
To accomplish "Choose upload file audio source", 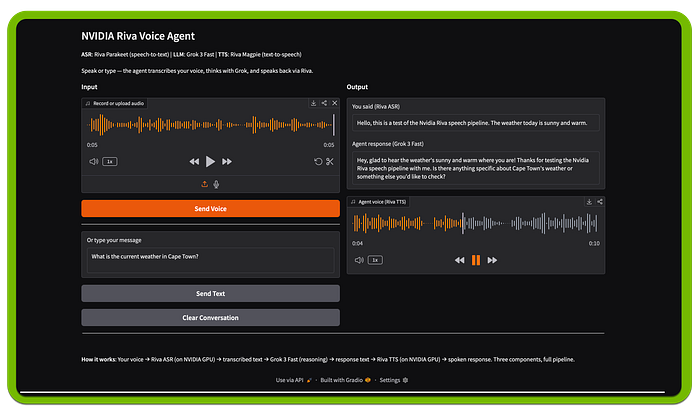I will (x=204, y=184).
